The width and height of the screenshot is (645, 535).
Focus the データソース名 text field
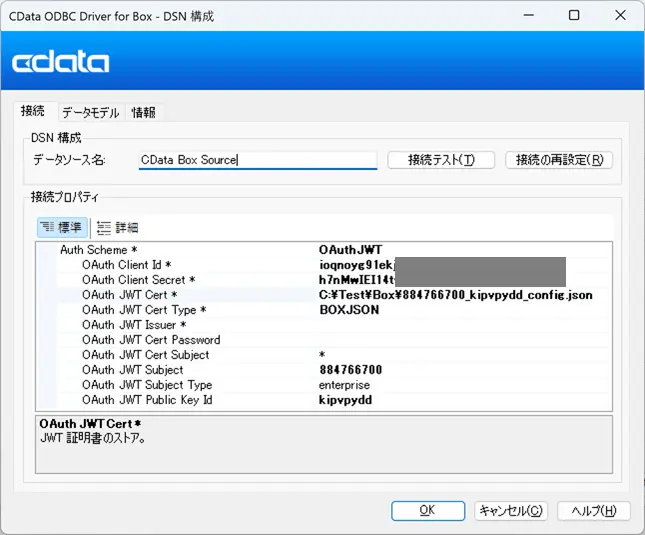(x=257, y=160)
